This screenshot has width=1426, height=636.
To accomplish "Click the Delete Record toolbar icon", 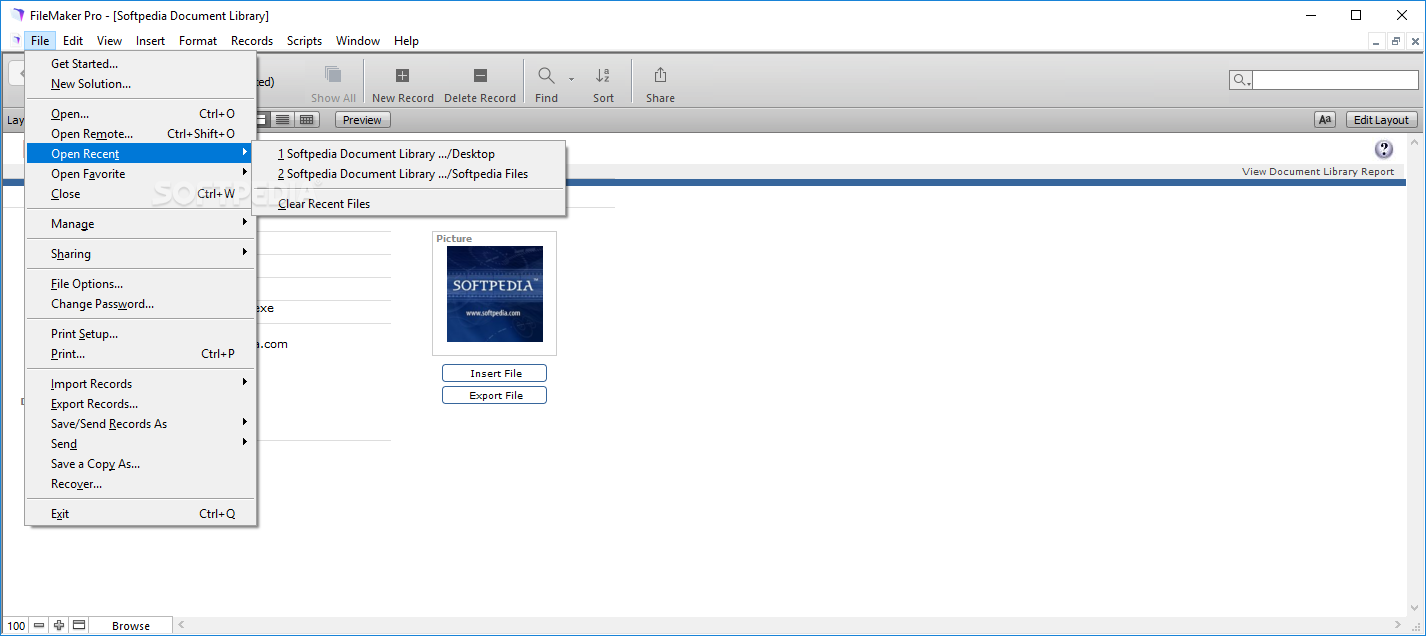I will (x=480, y=76).
